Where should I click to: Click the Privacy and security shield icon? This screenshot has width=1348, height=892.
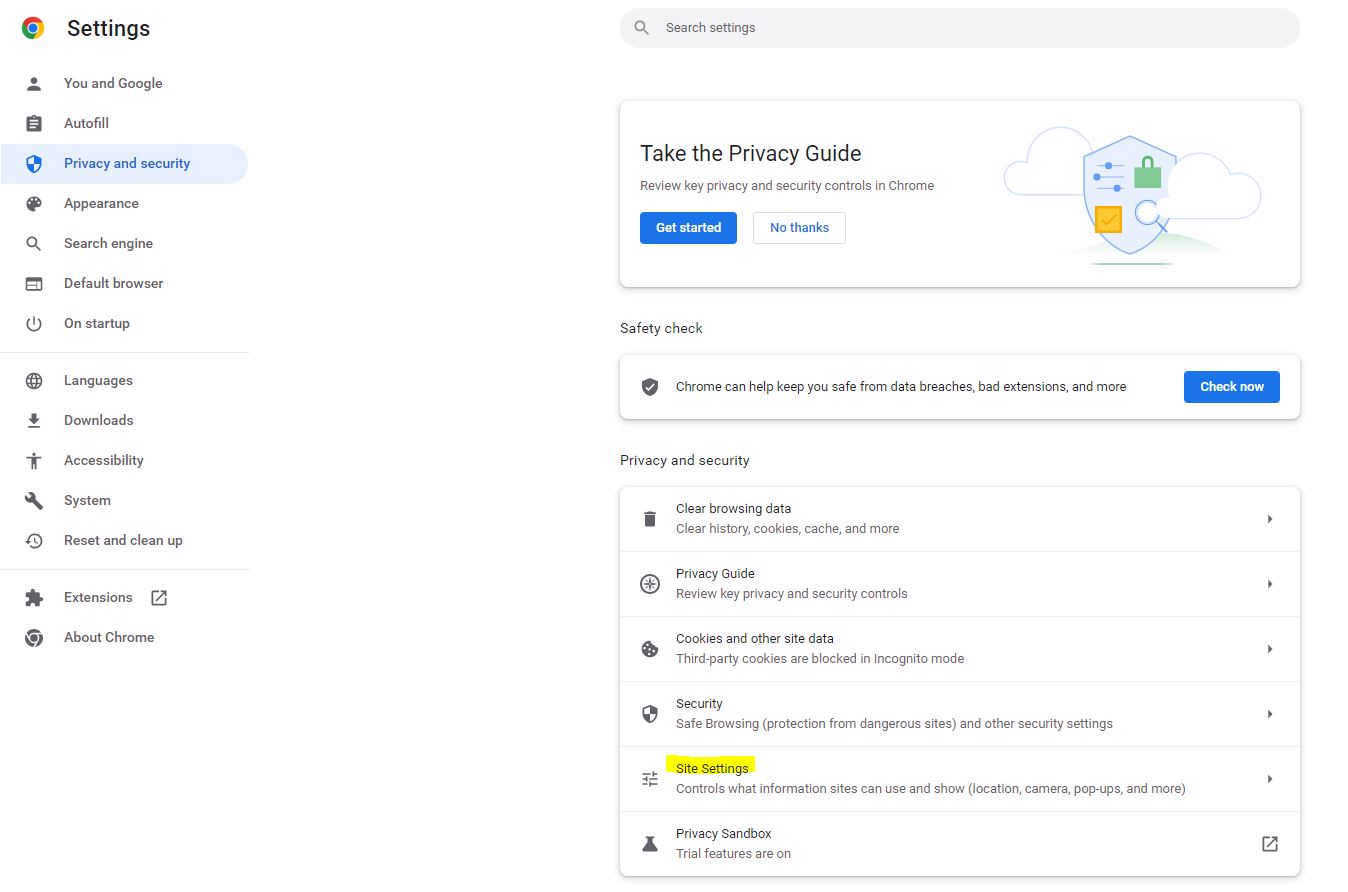click(34, 163)
